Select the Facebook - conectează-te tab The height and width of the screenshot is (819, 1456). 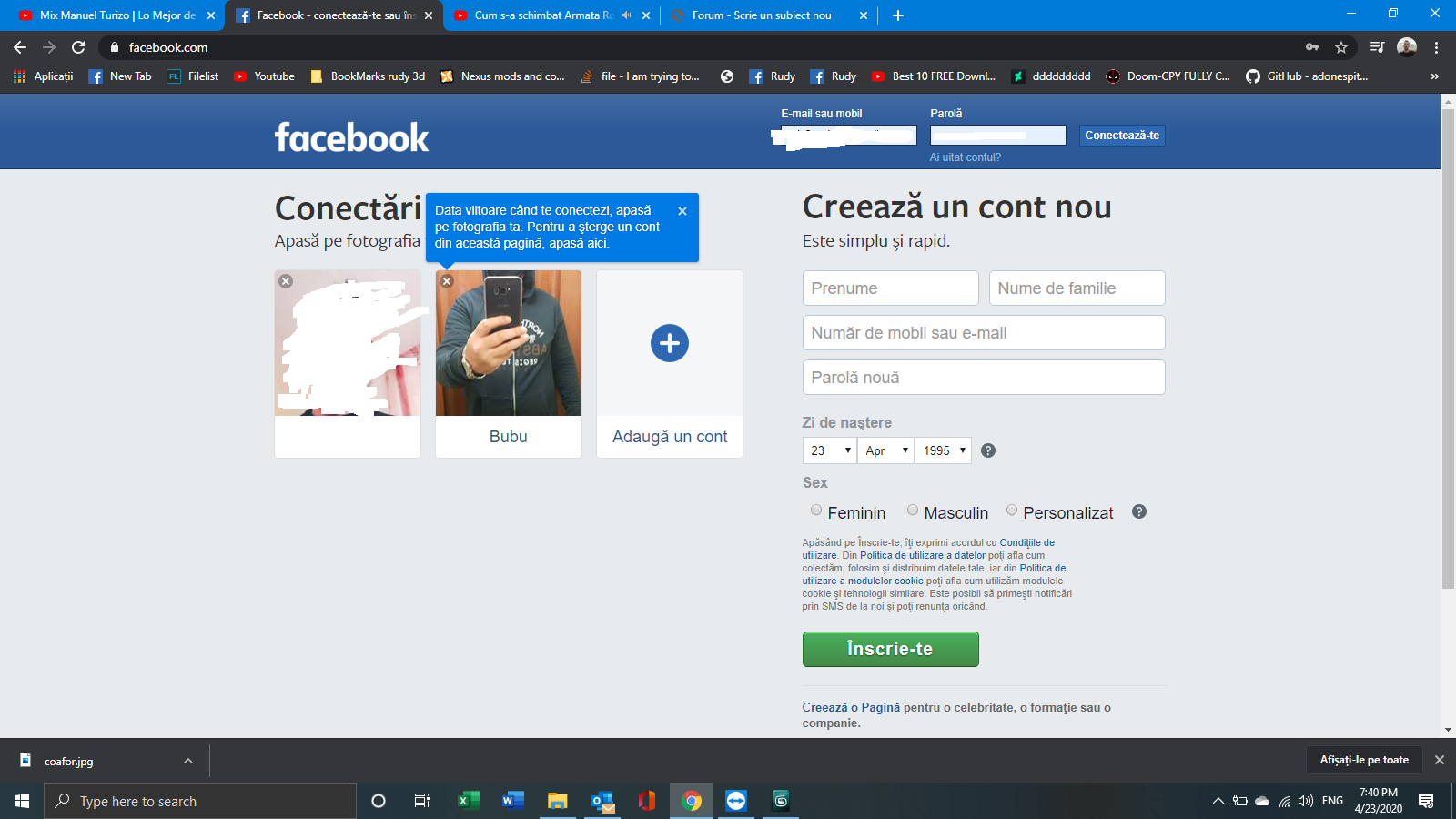tap(334, 15)
